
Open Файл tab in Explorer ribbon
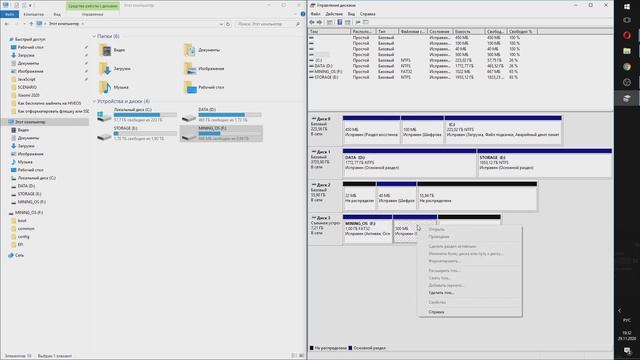click(9, 14)
